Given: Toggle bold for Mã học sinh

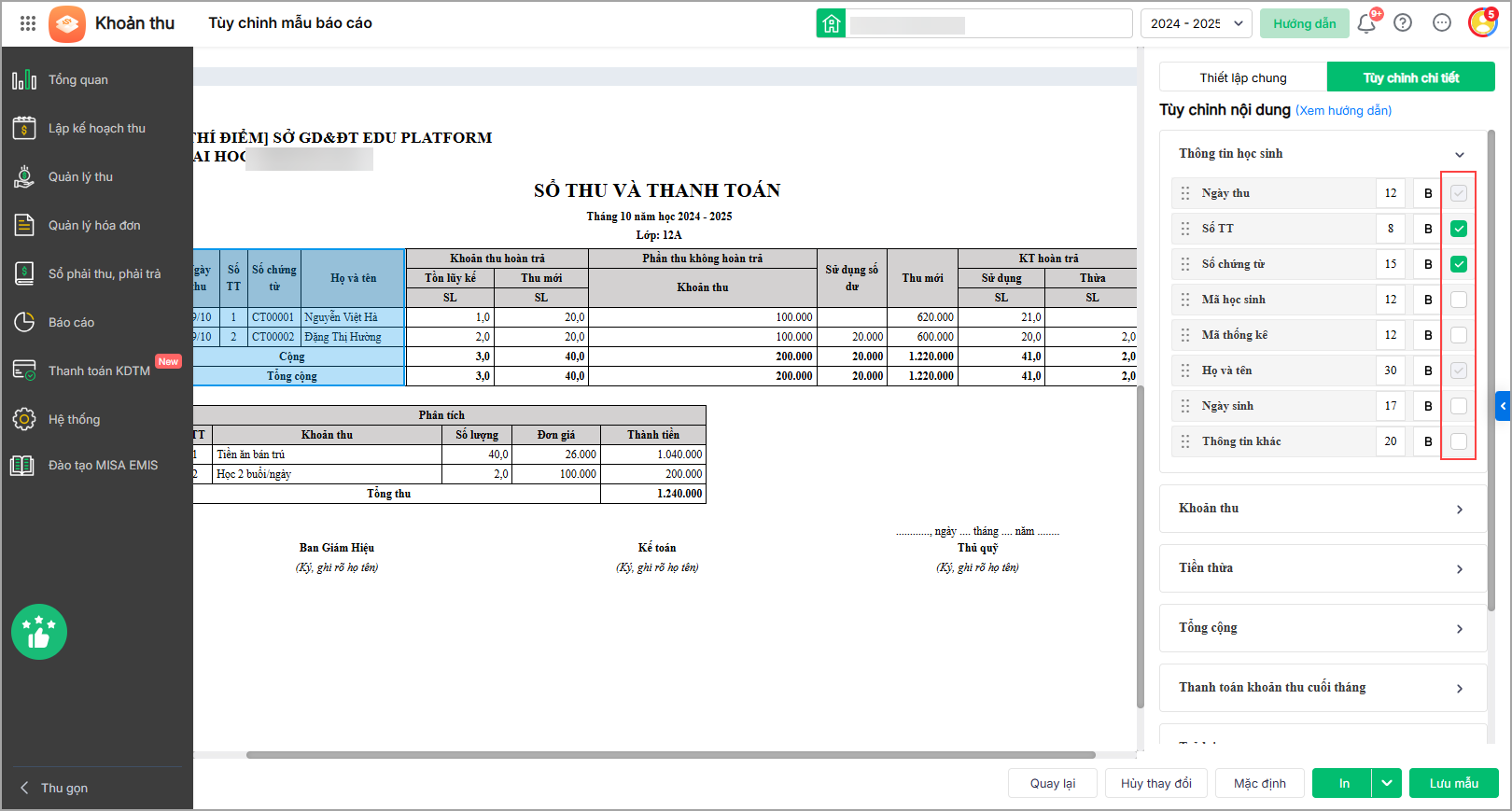Looking at the screenshot, I should pos(1428,300).
